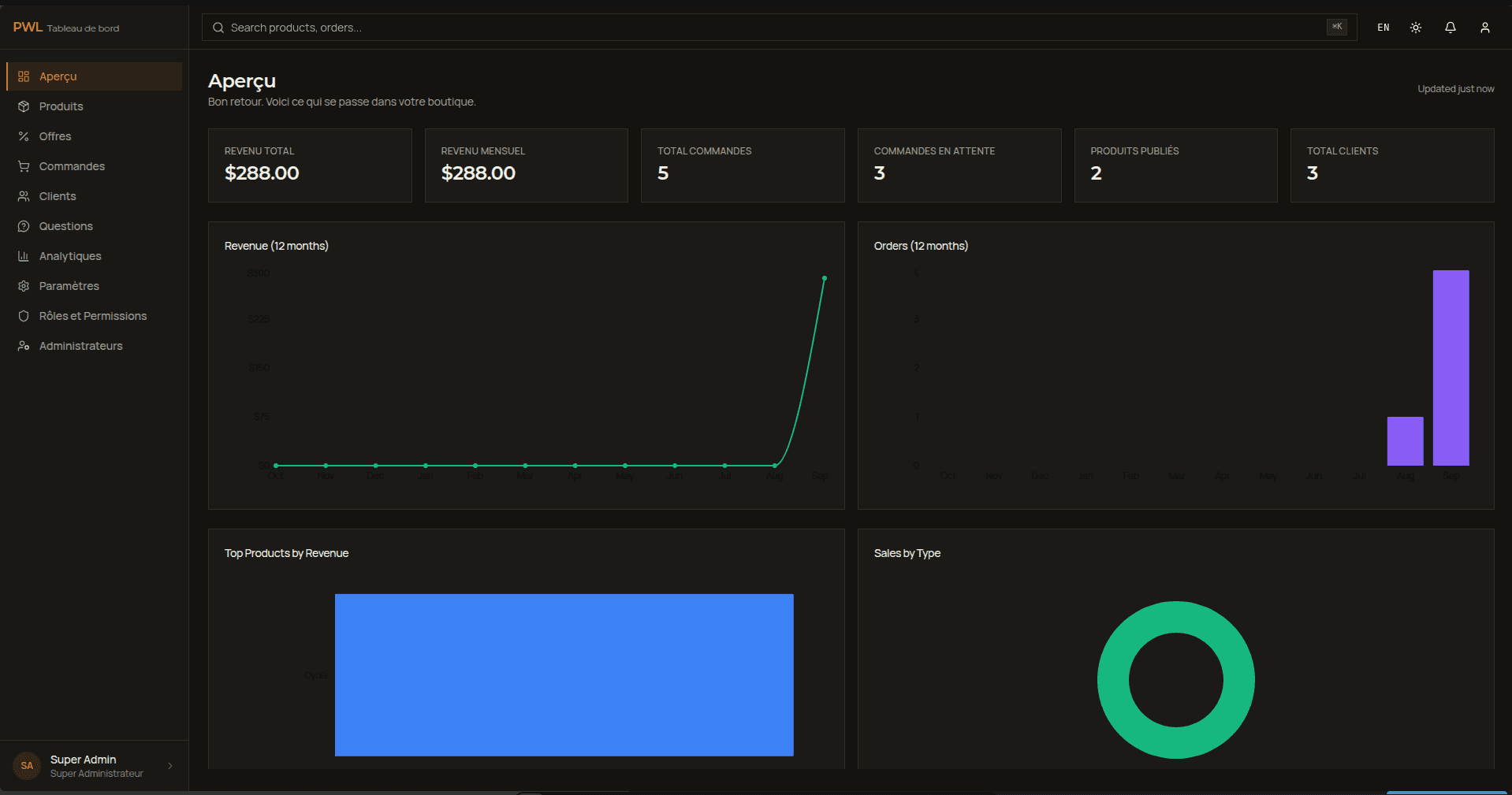
Task: Open the Administrateurs page
Action: coord(94,346)
